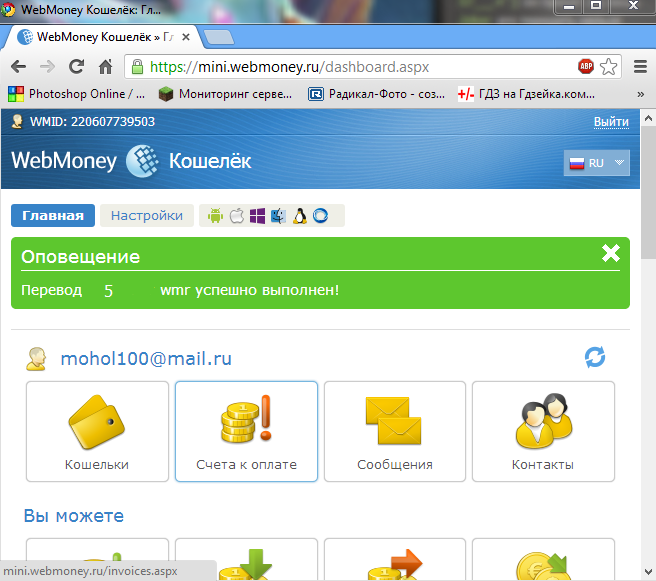Click the mohol100@mail.ru account link

(146, 358)
